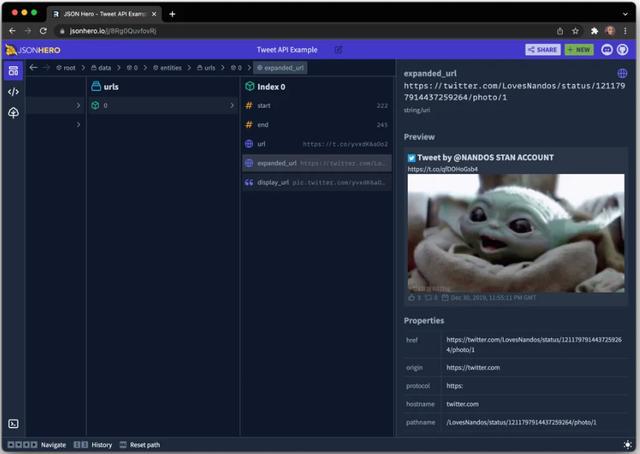Open the terminal icon at bottom left

[13, 424]
